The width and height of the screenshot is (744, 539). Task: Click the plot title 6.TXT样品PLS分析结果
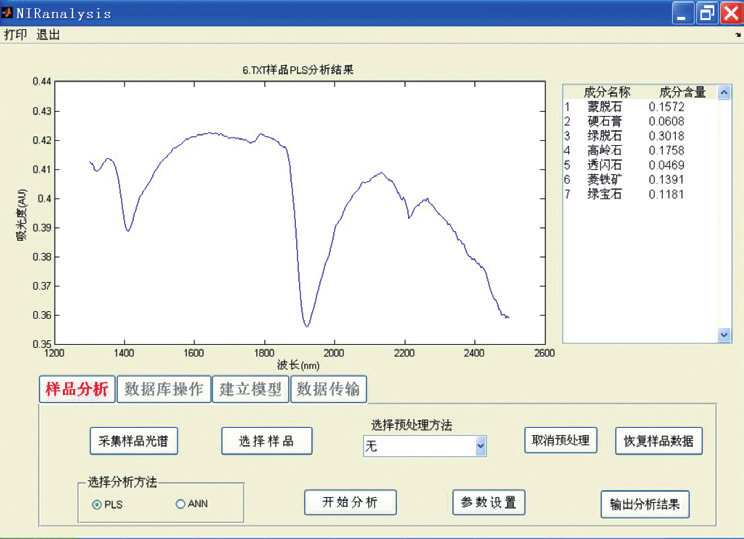coord(298,70)
